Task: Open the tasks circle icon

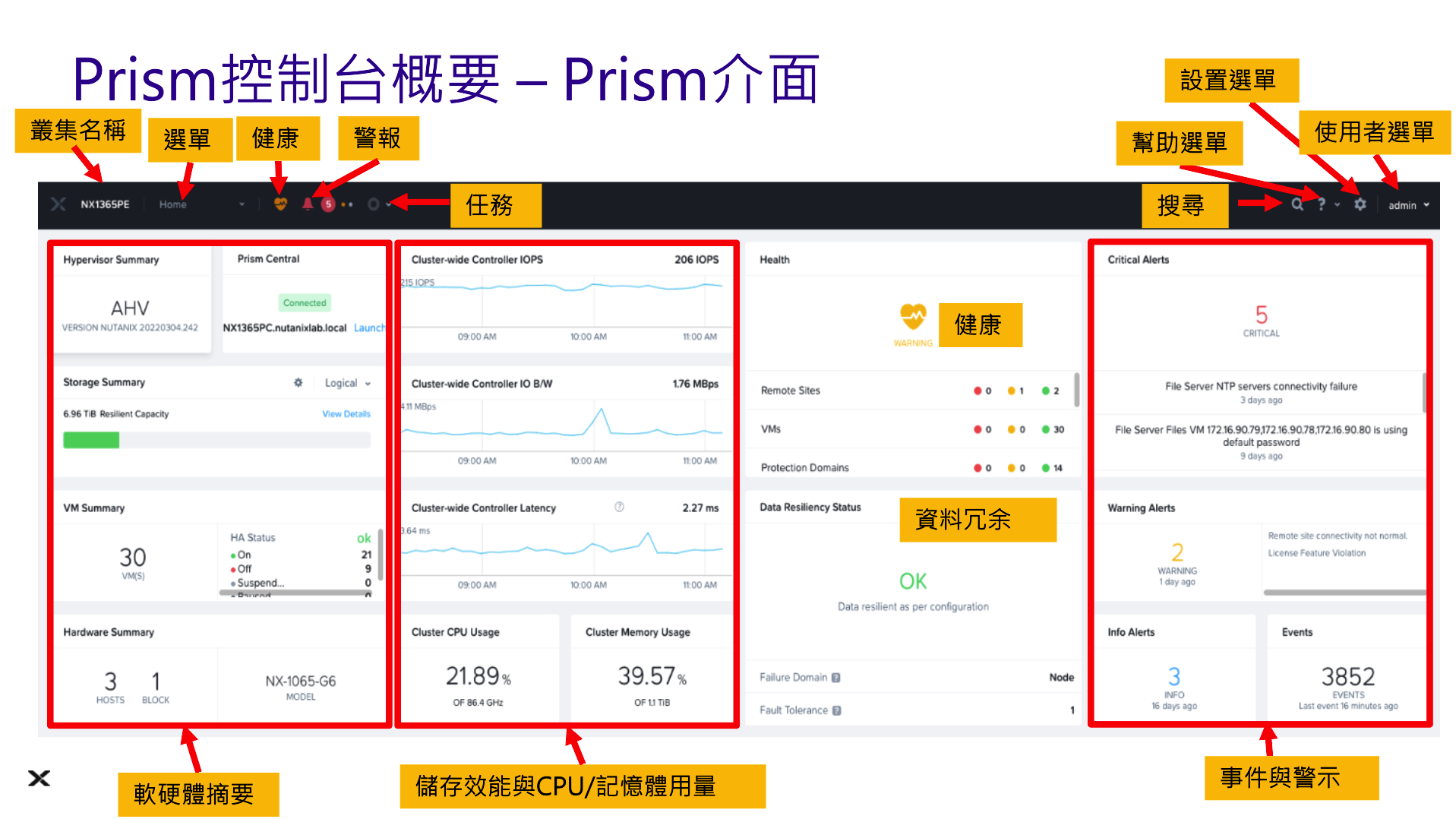Action: click(373, 204)
